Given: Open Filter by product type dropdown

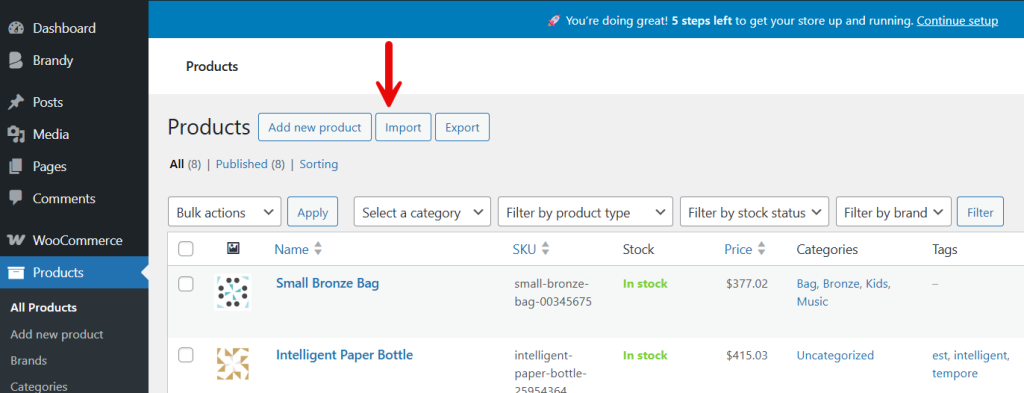Looking at the screenshot, I should 585,212.
